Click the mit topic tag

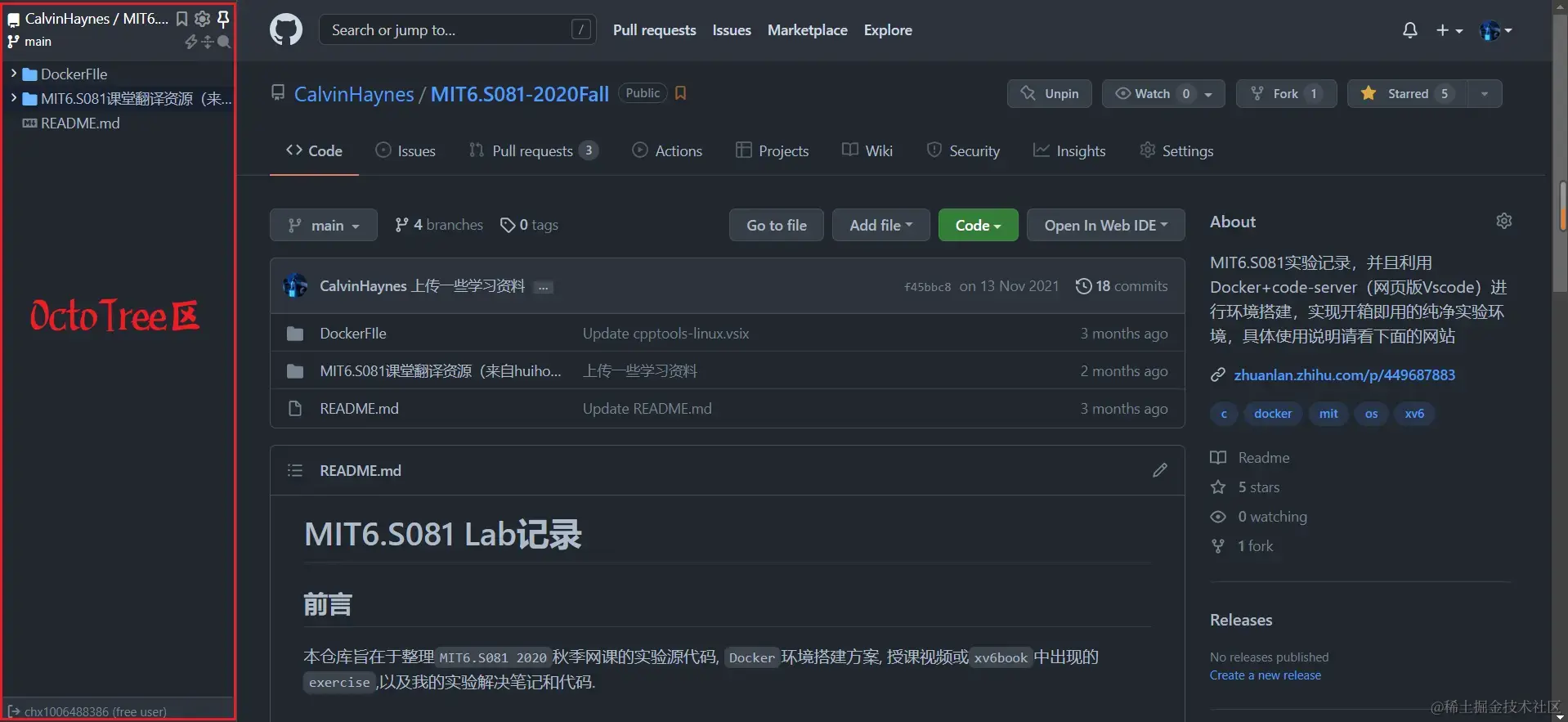pos(1328,414)
